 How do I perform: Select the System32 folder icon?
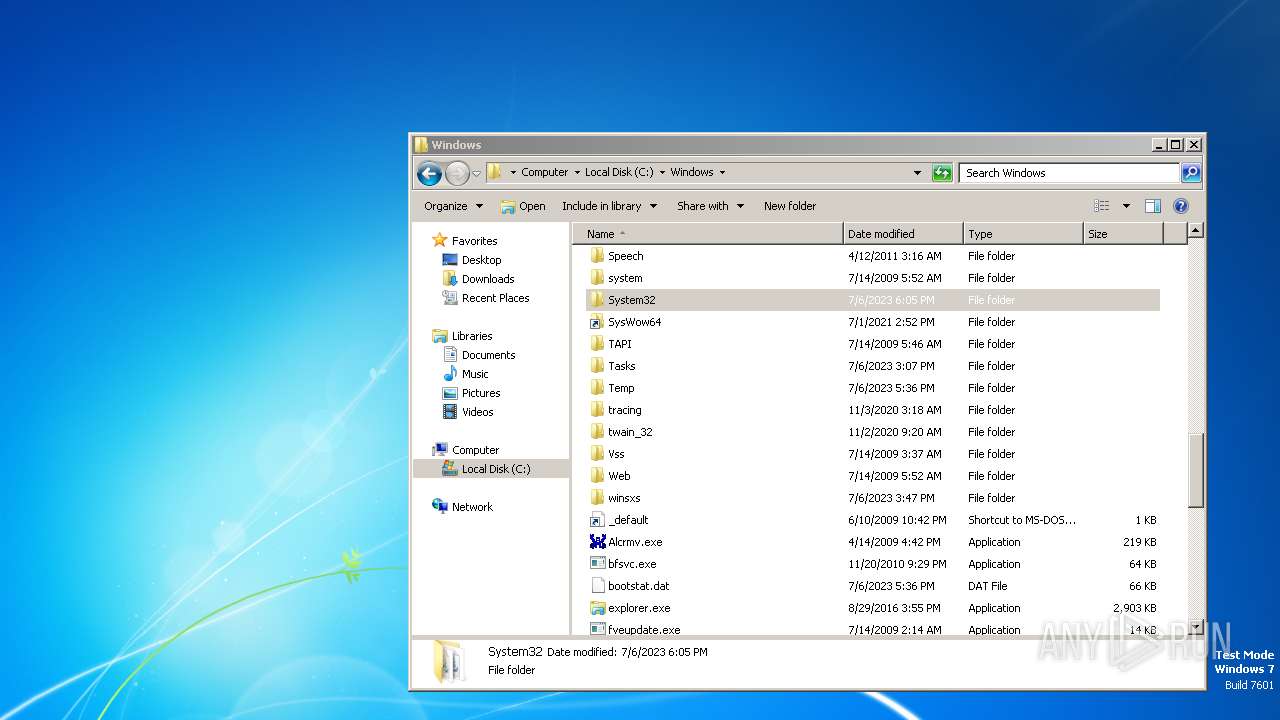[x=597, y=300]
